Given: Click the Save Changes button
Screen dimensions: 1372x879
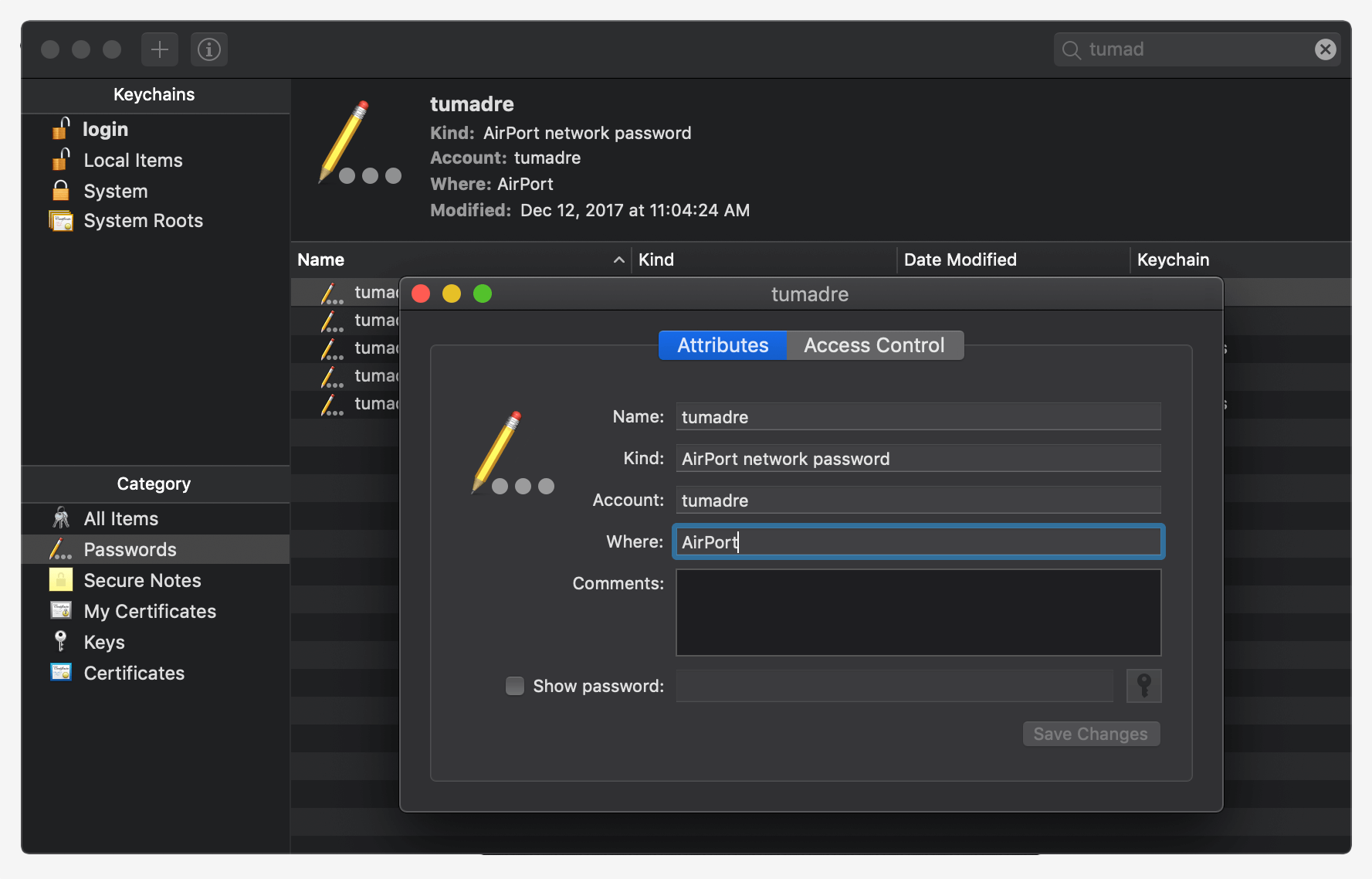Looking at the screenshot, I should 1090,734.
